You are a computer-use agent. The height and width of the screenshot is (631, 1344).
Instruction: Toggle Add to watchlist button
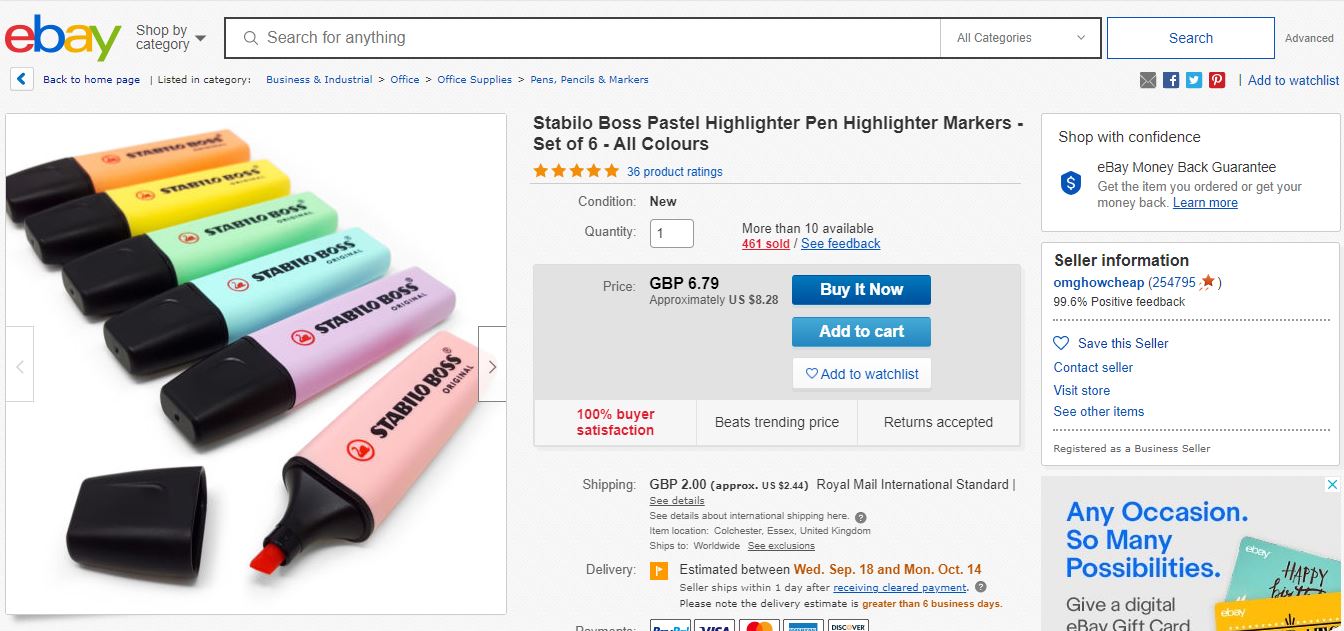tap(862, 374)
